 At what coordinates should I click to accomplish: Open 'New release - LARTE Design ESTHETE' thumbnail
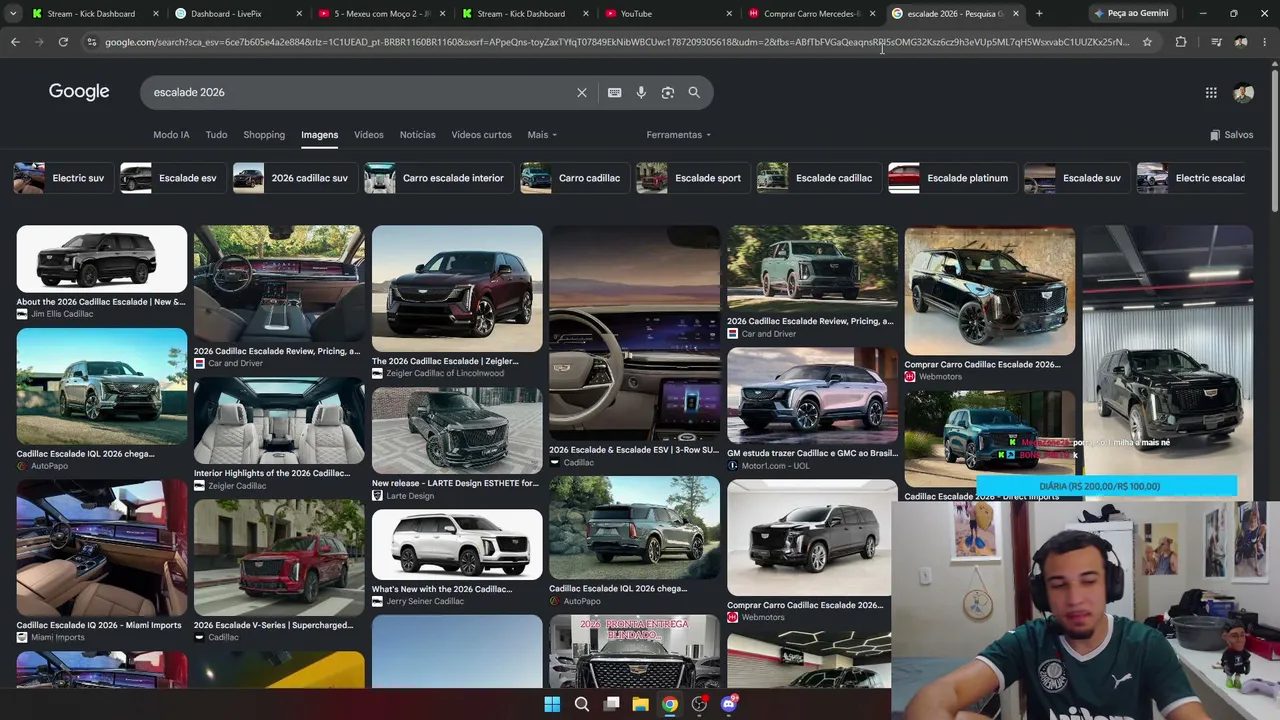coord(457,431)
